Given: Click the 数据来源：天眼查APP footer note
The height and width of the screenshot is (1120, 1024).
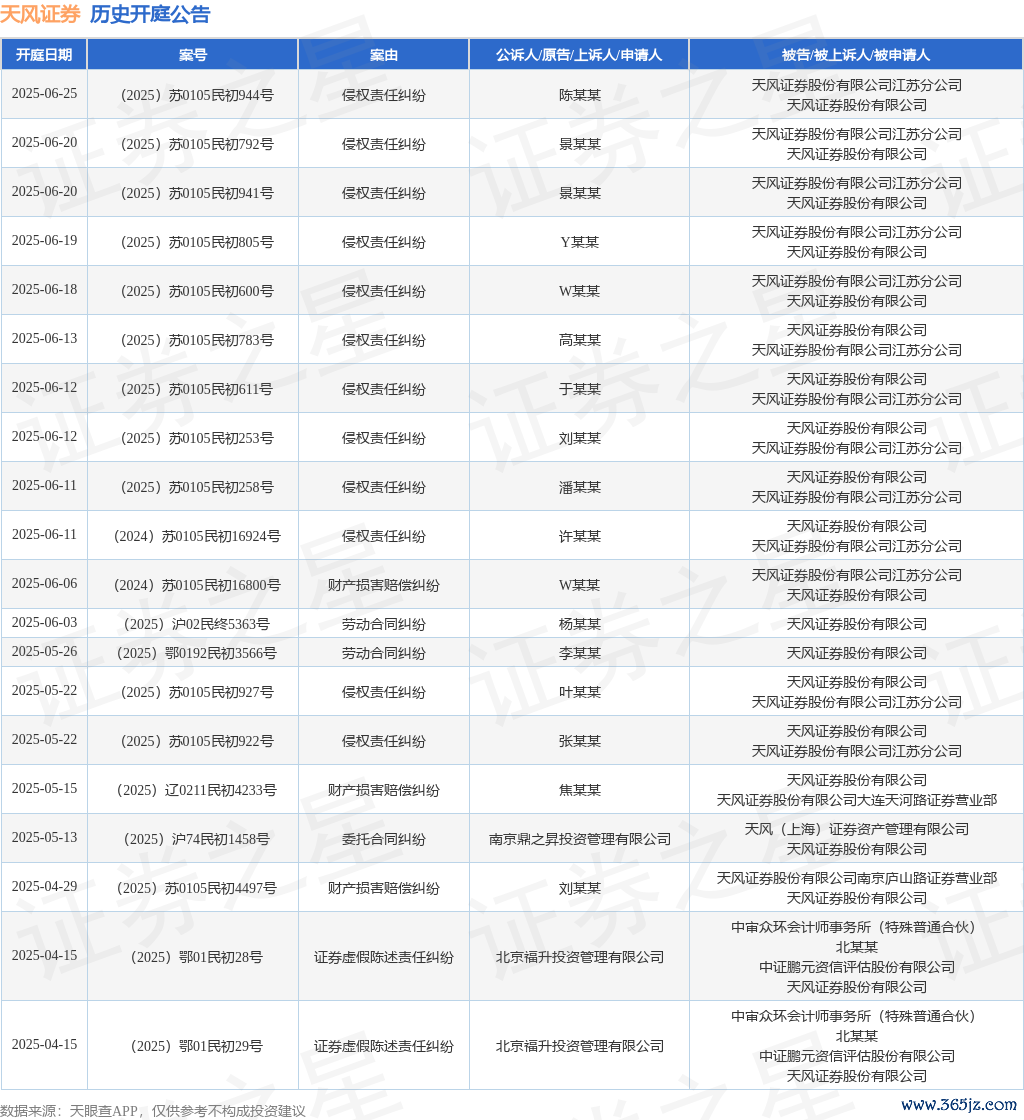Looking at the screenshot, I should [153, 1111].
